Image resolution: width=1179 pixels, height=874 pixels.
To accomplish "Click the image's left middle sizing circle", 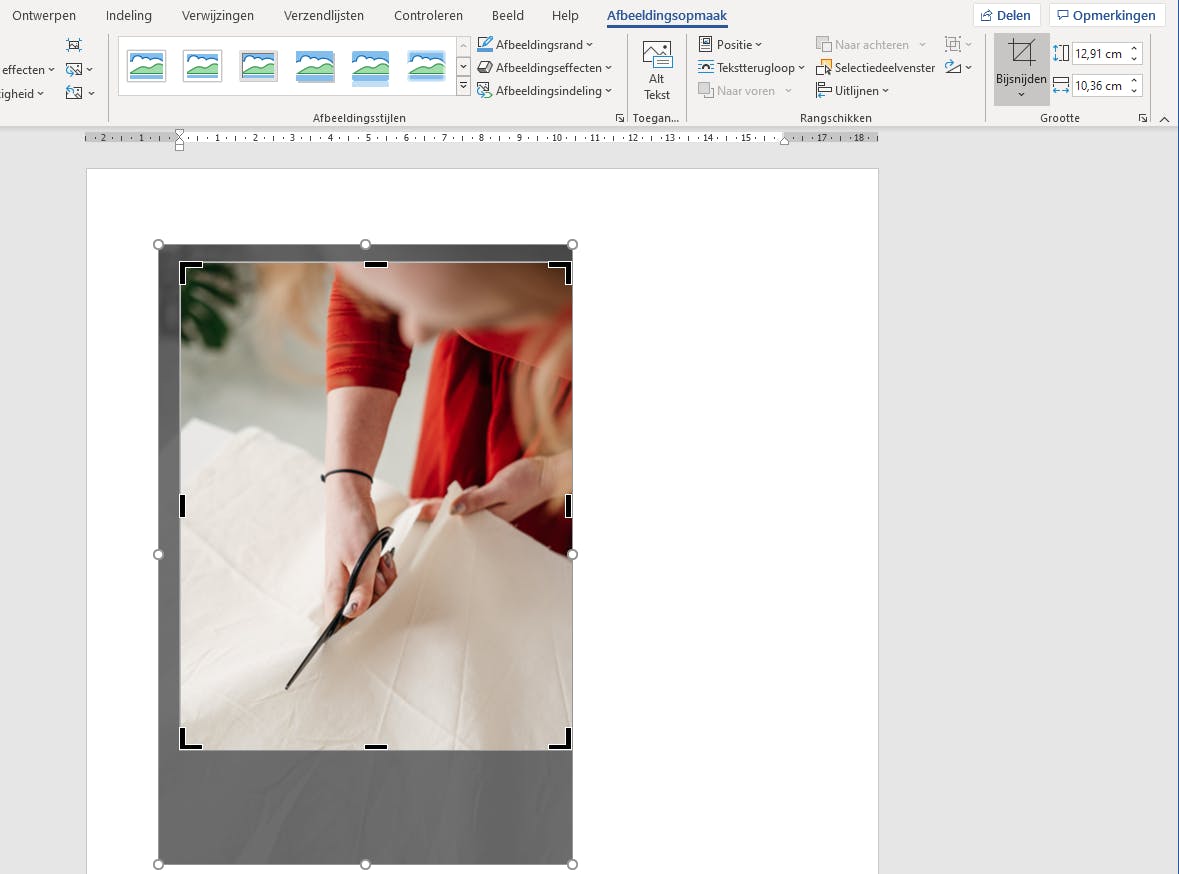I will point(158,554).
